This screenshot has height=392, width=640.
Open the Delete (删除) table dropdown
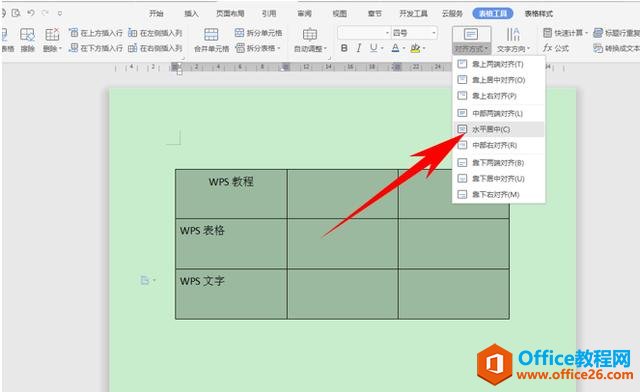[x=52, y=40]
